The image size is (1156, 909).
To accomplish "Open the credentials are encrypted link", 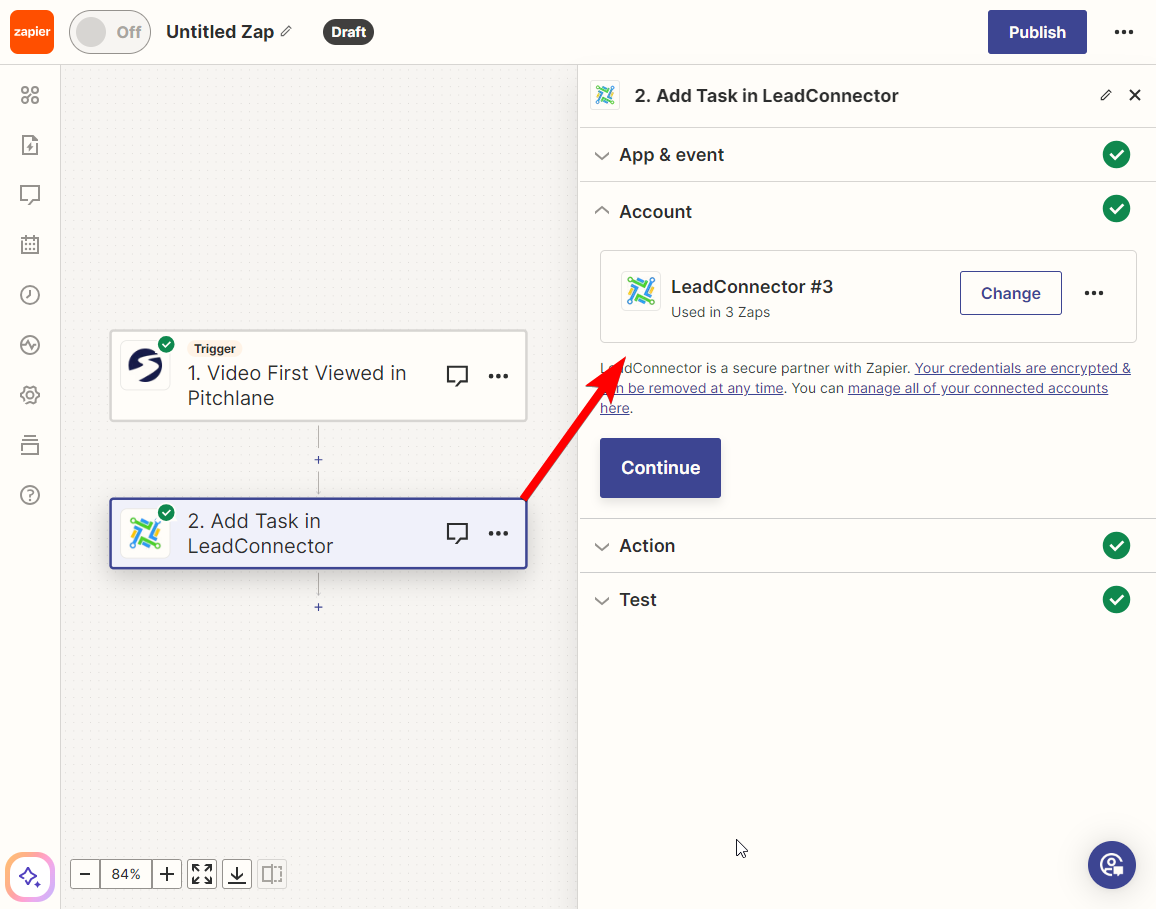I will pyautogui.click(x=1023, y=368).
